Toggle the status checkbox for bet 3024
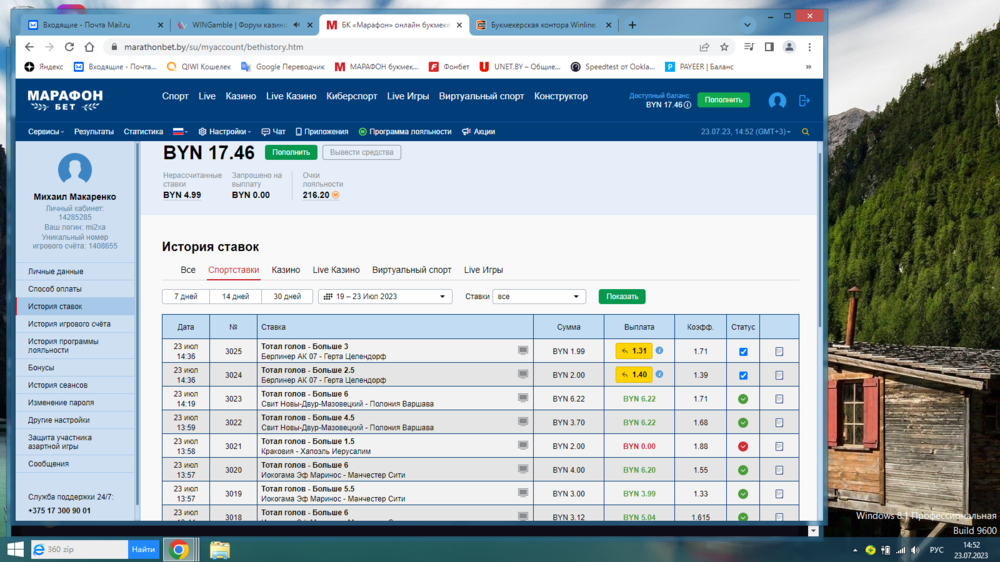 point(742,375)
